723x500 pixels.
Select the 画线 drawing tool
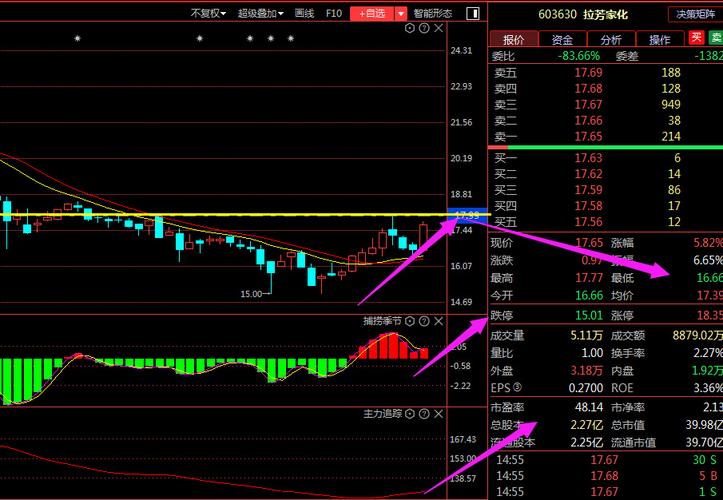(304, 13)
